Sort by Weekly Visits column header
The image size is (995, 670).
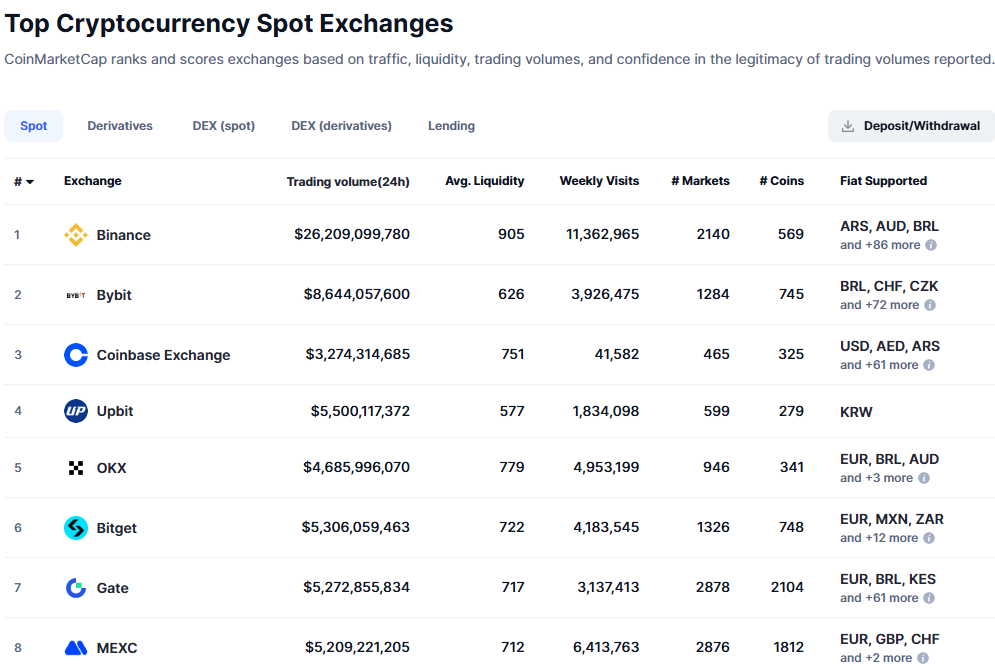point(599,181)
